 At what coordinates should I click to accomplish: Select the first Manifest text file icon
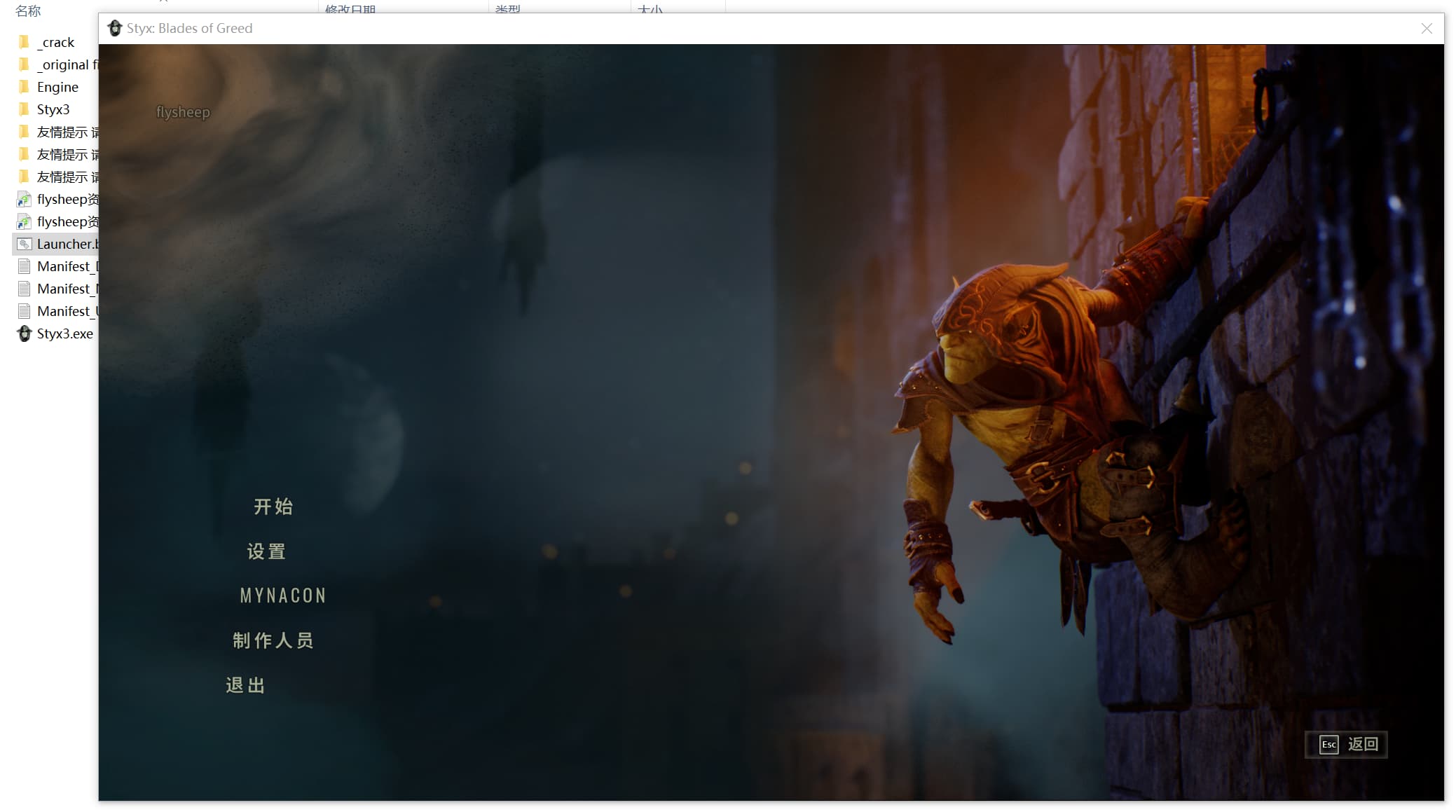[25, 266]
